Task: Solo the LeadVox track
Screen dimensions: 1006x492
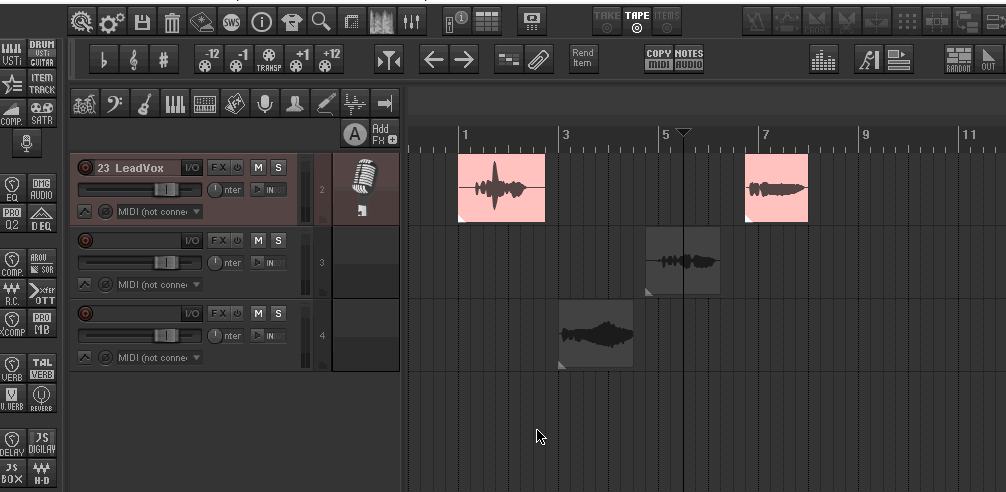Action: 278,168
